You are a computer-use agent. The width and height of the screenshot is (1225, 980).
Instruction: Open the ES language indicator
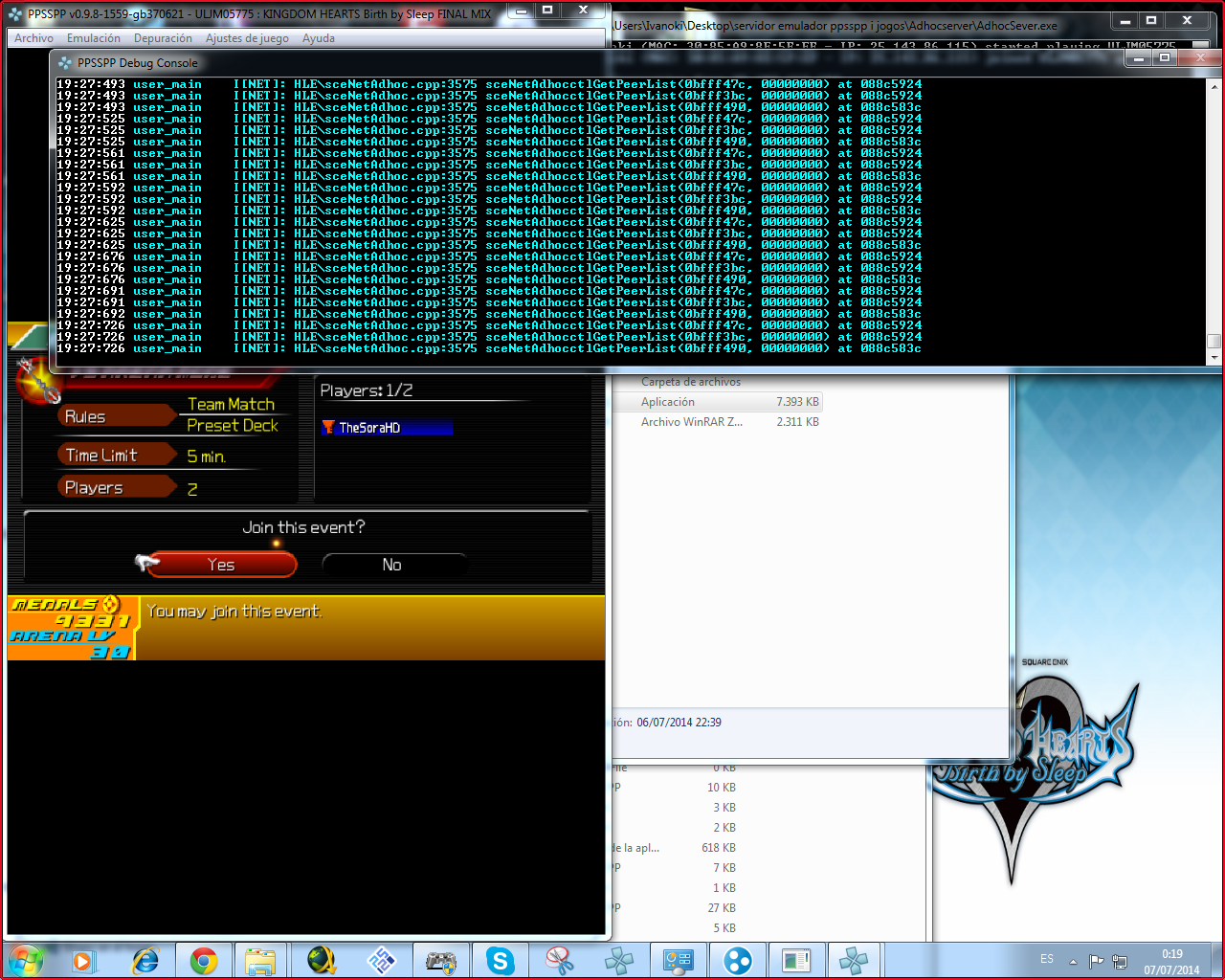[x=1047, y=959]
